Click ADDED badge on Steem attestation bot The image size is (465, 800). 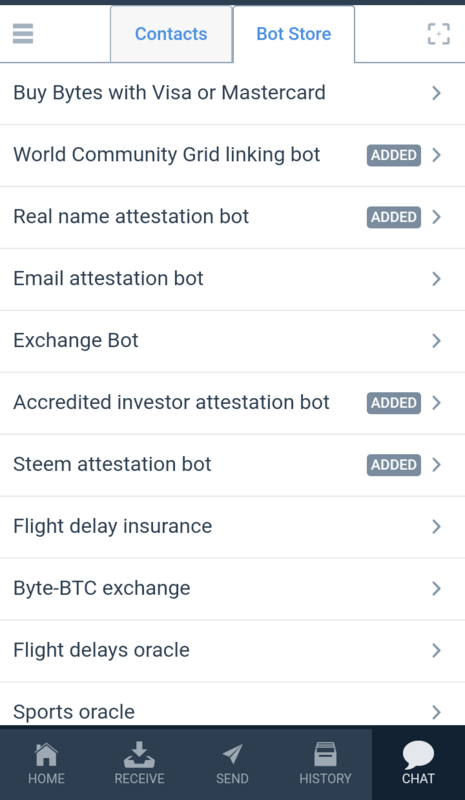[x=394, y=465]
